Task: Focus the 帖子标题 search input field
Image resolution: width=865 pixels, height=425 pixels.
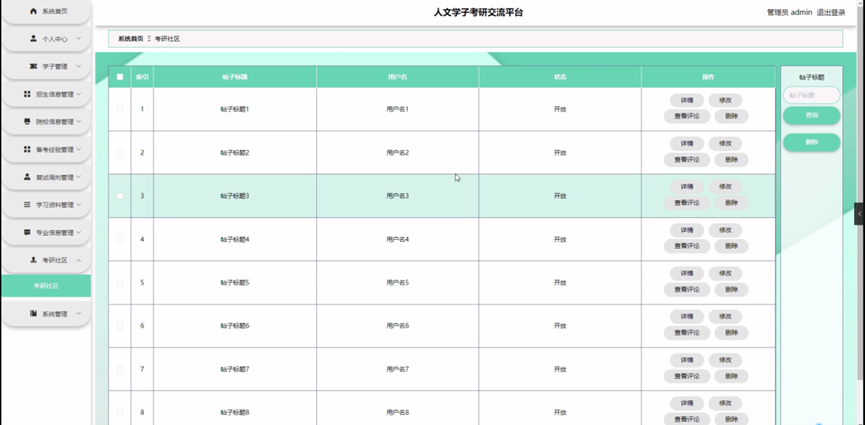Action: tap(811, 95)
